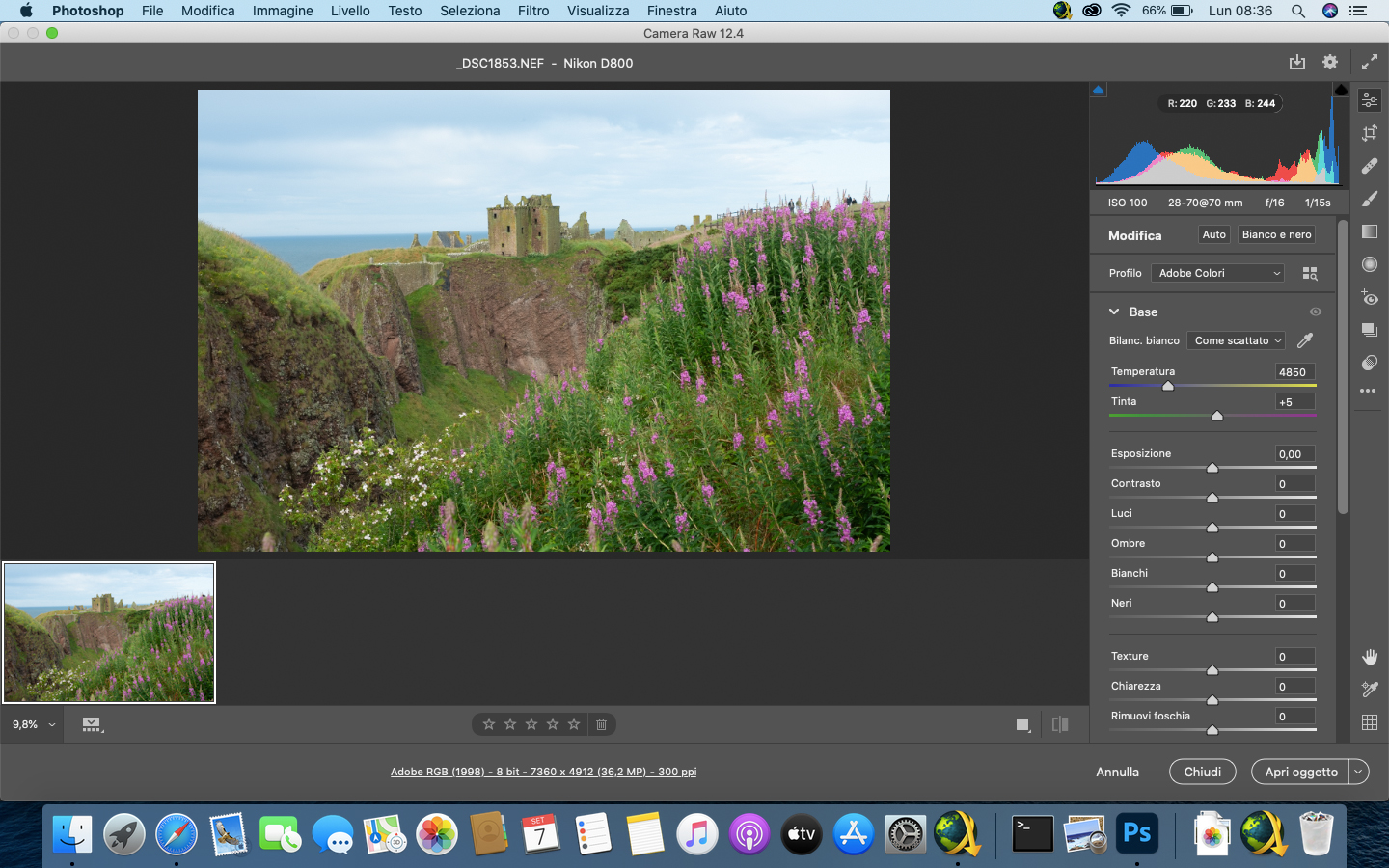1389x868 pixels.
Task: Open the Immagine menu
Action: pyautogui.click(x=283, y=11)
